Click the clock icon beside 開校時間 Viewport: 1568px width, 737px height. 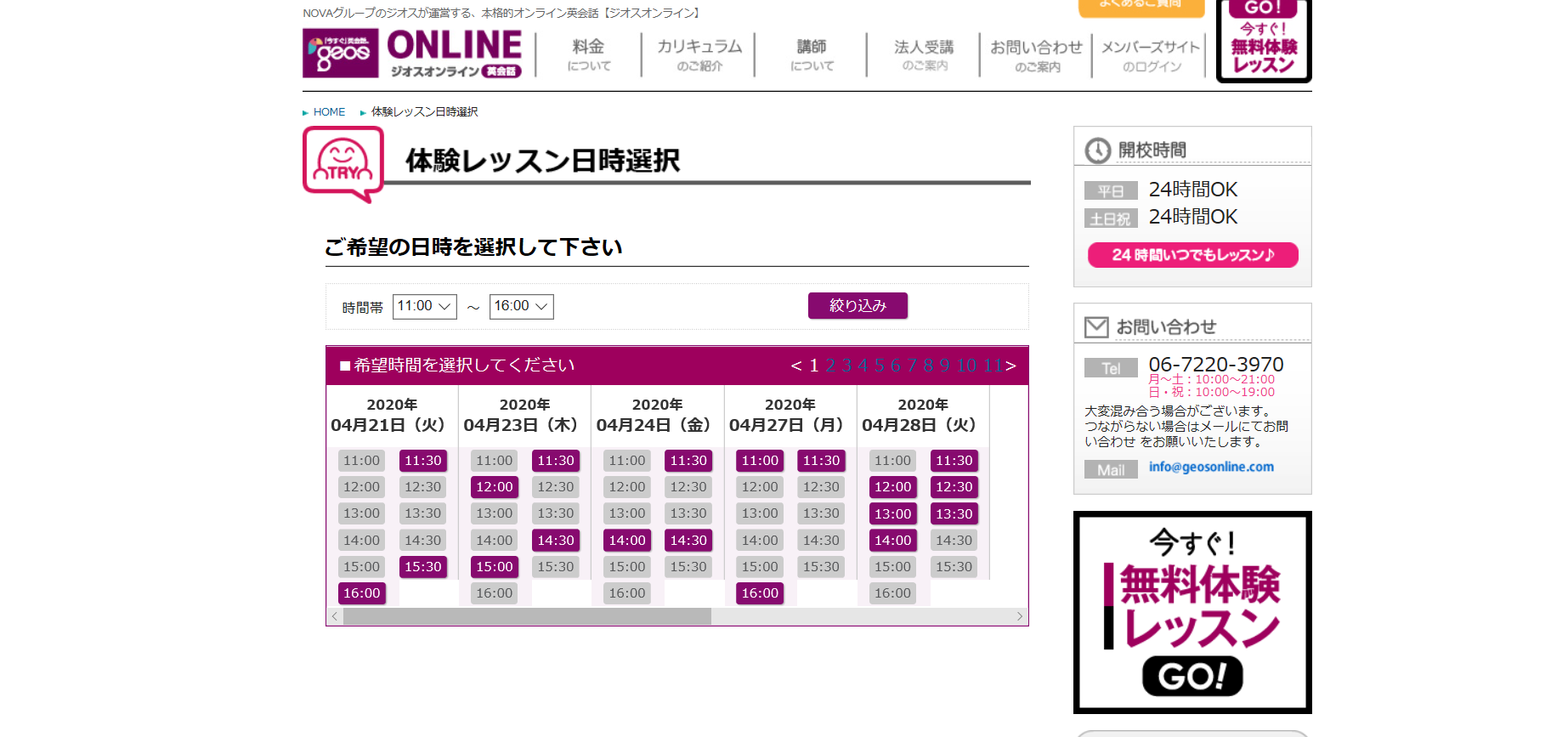pos(1097,150)
